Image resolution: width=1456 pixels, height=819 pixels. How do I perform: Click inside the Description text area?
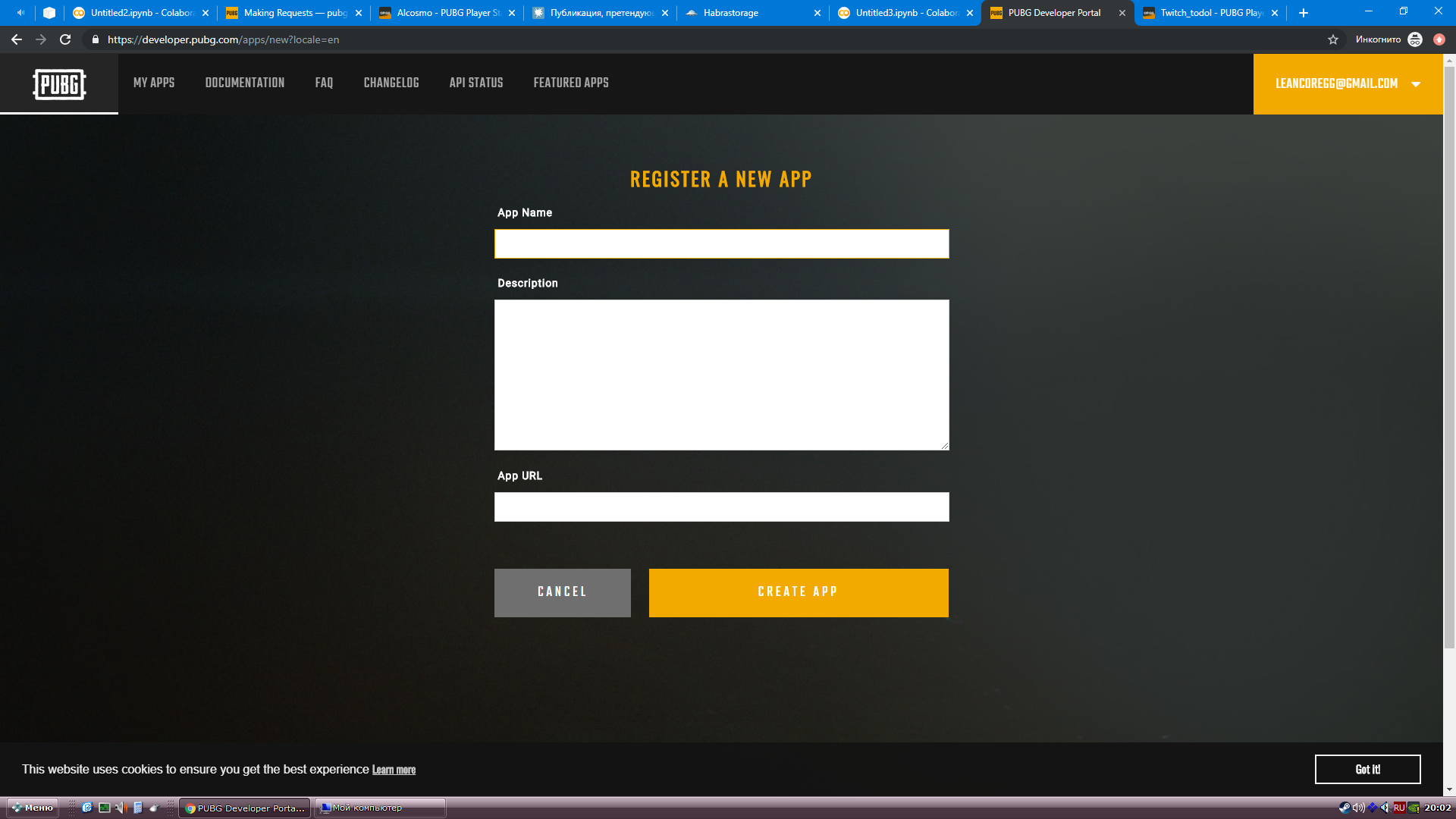click(x=720, y=375)
